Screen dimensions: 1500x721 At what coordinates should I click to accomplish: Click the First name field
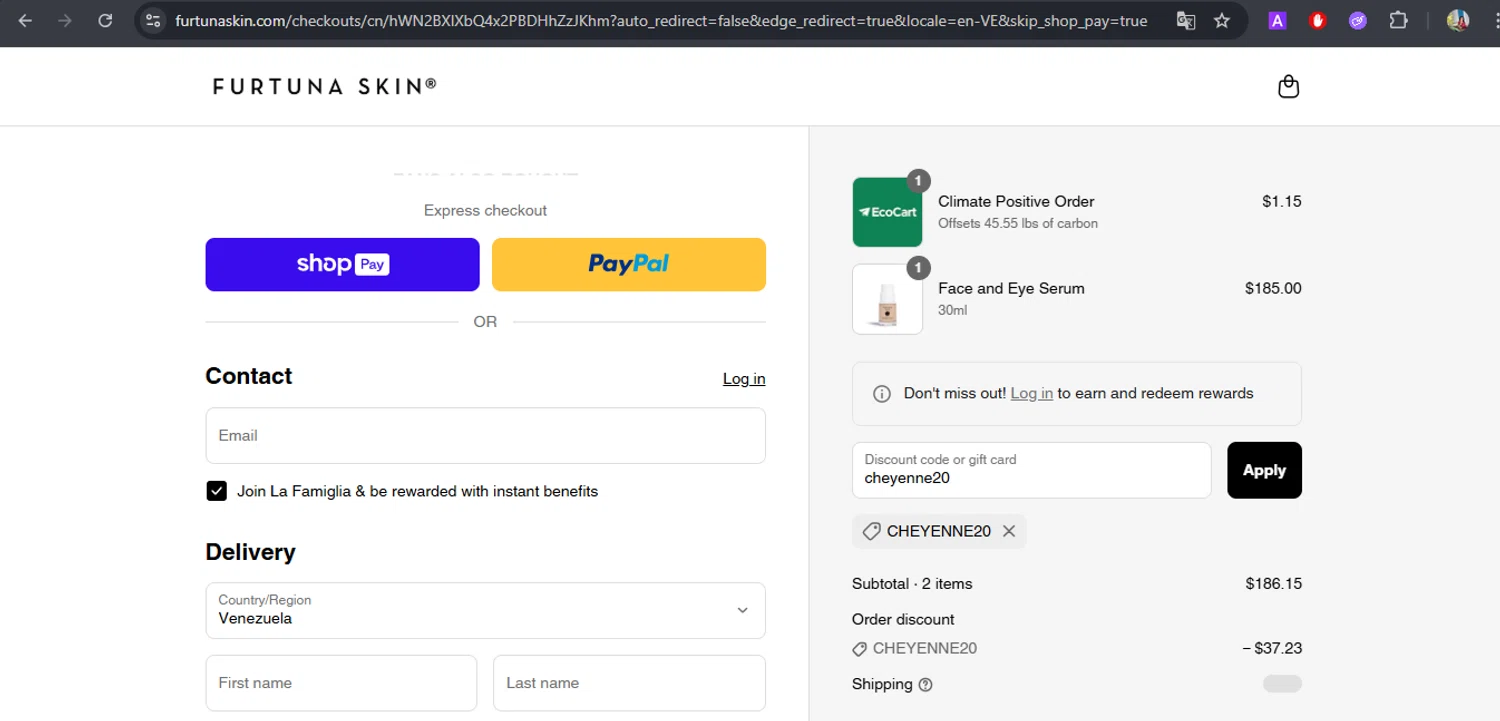click(341, 683)
